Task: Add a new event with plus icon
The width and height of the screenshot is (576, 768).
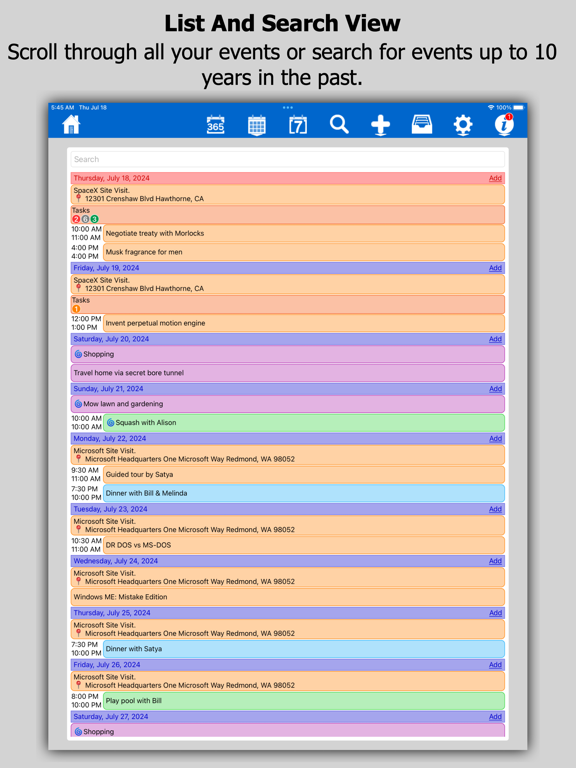Action: pyautogui.click(x=381, y=125)
